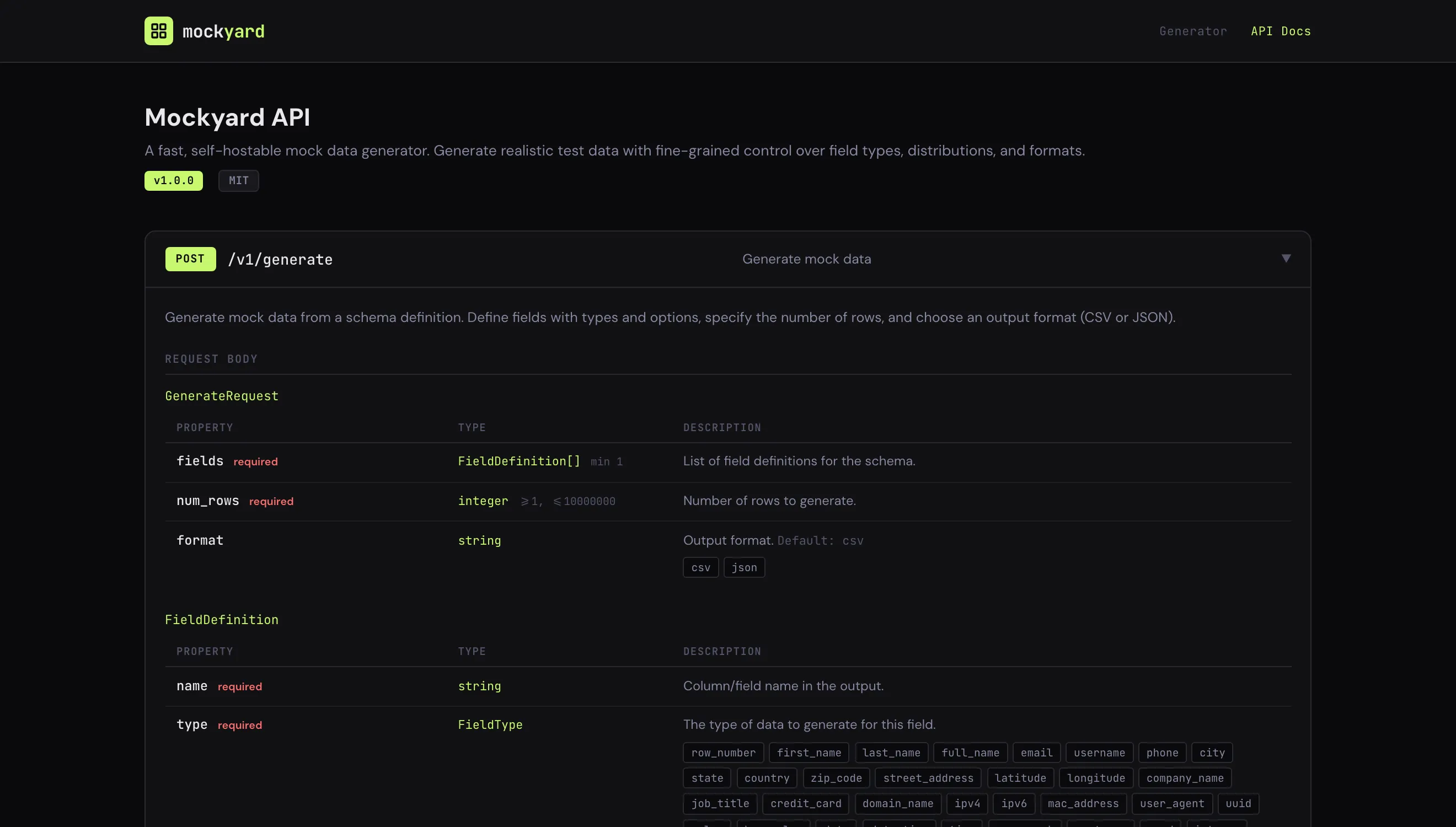The height and width of the screenshot is (827, 1456).
Task: Click the phone field type tag
Action: click(x=1162, y=753)
